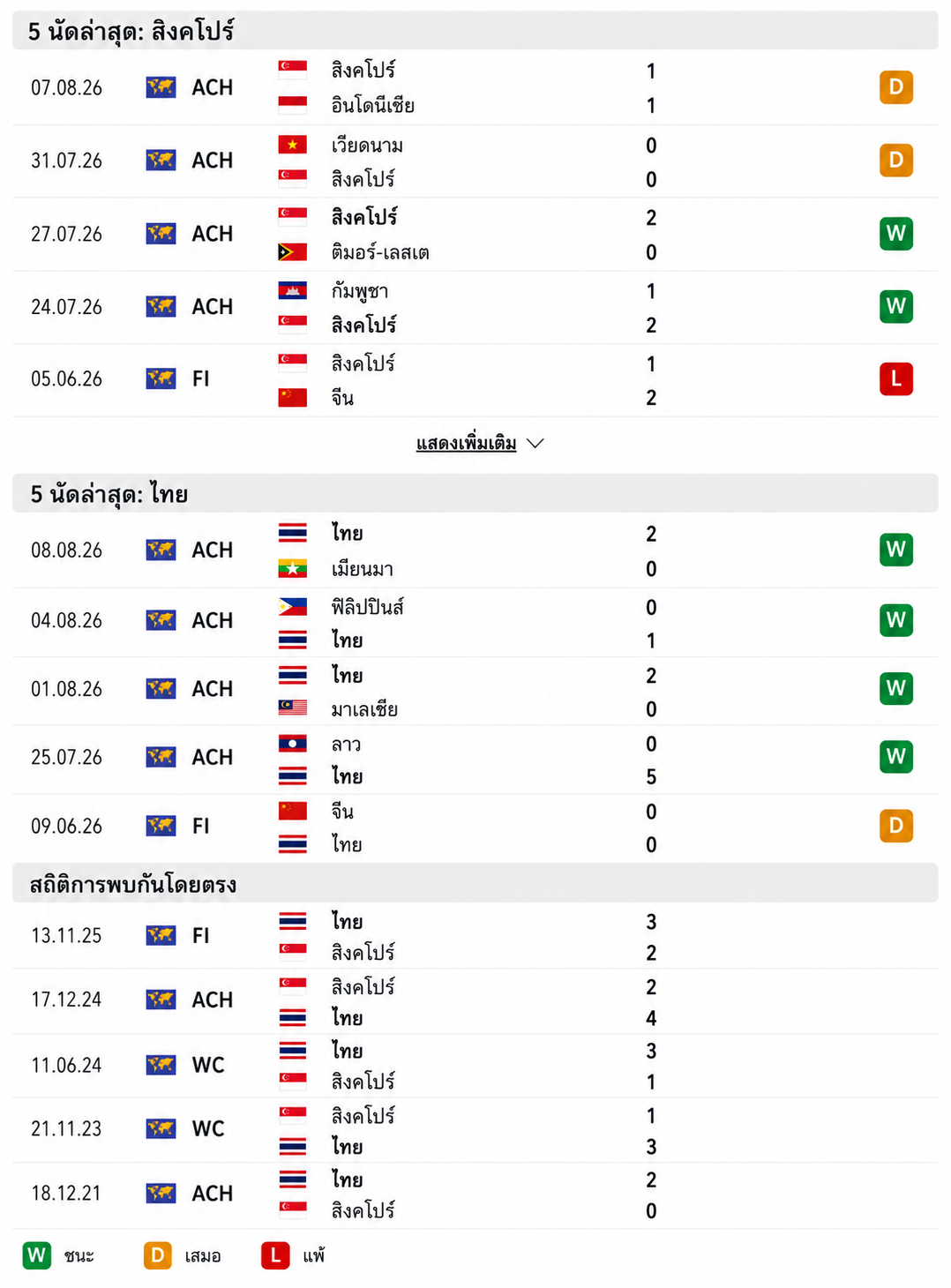
Task: Click the Laos flag icon
Action: point(292,744)
